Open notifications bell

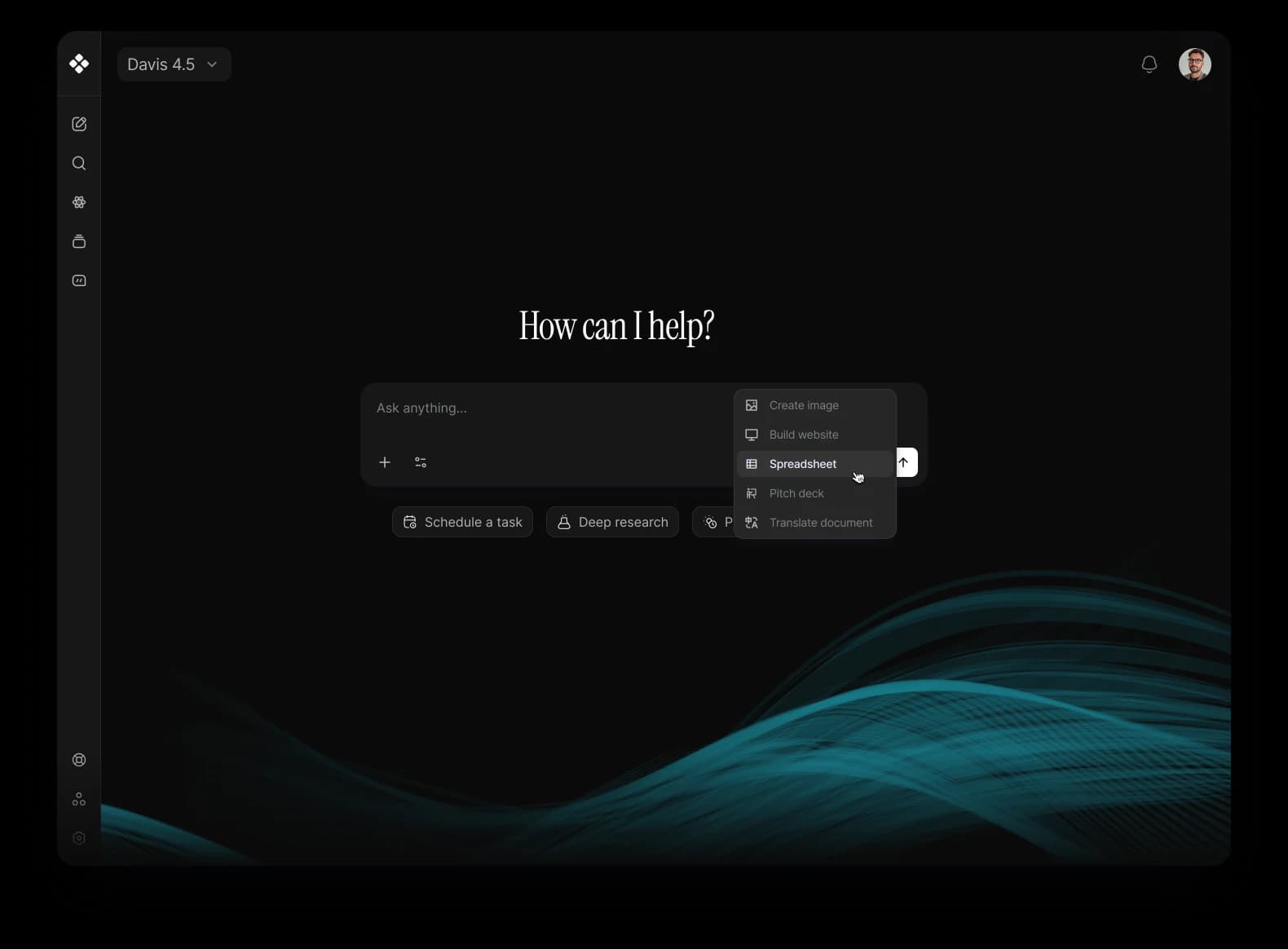[1149, 64]
